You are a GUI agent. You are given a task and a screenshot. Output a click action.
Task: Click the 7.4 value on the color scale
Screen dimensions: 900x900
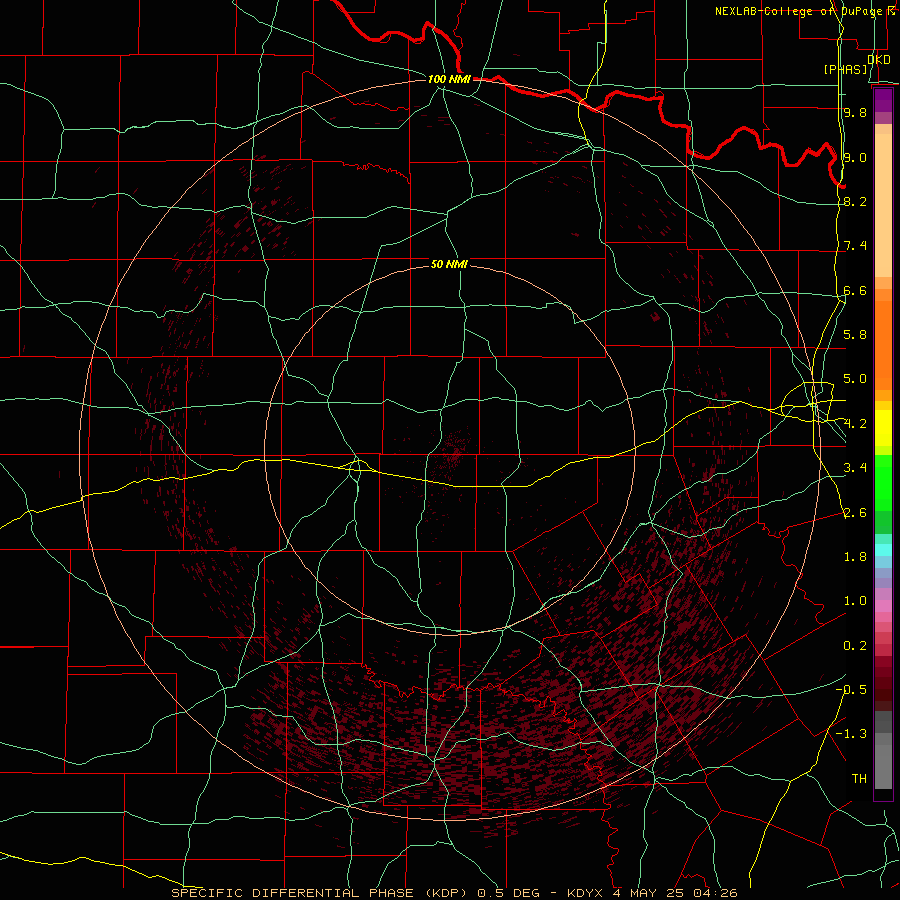[x=855, y=246]
